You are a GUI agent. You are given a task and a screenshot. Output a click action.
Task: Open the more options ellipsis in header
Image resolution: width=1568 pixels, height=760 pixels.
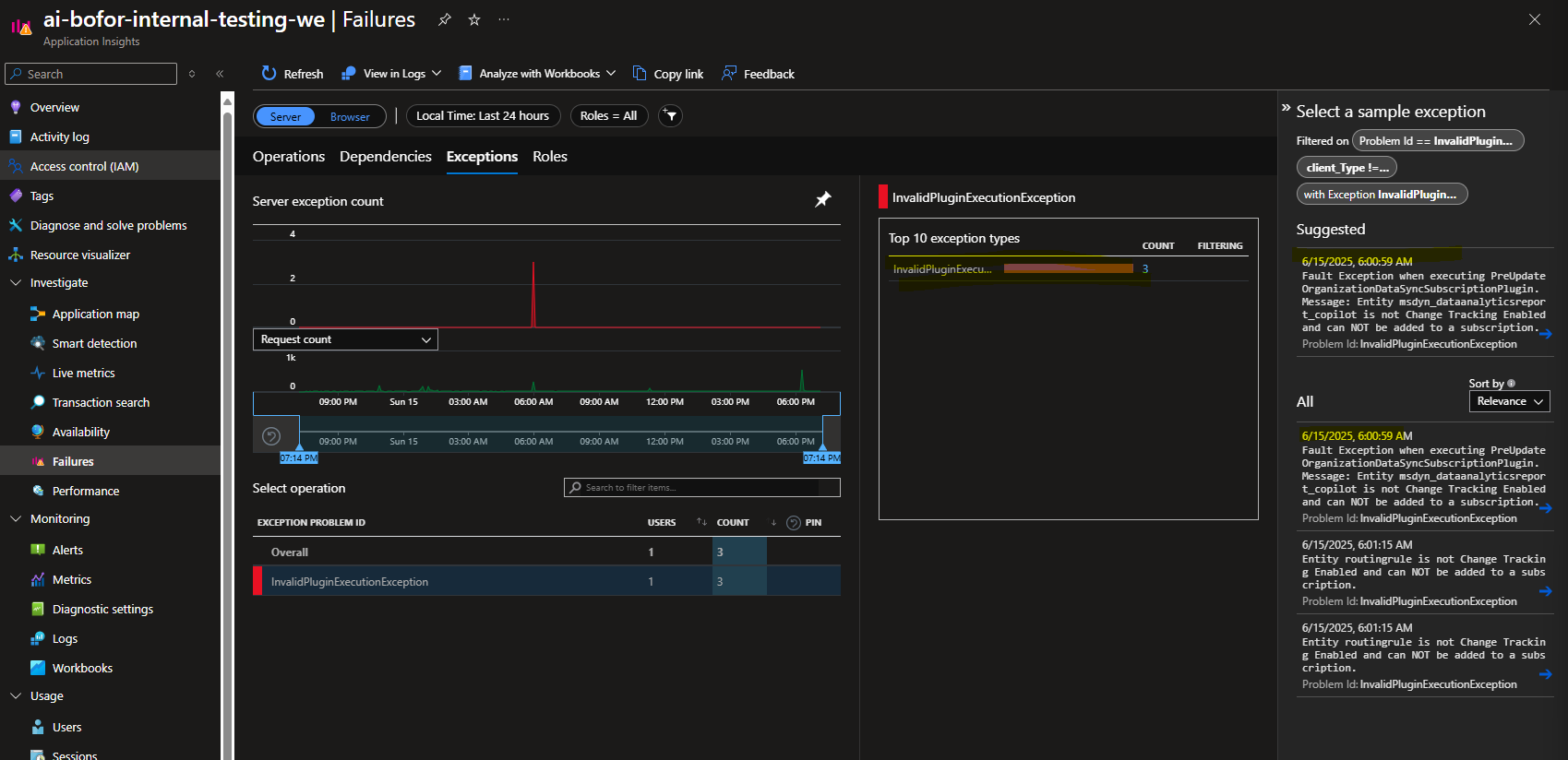[x=504, y=19]
